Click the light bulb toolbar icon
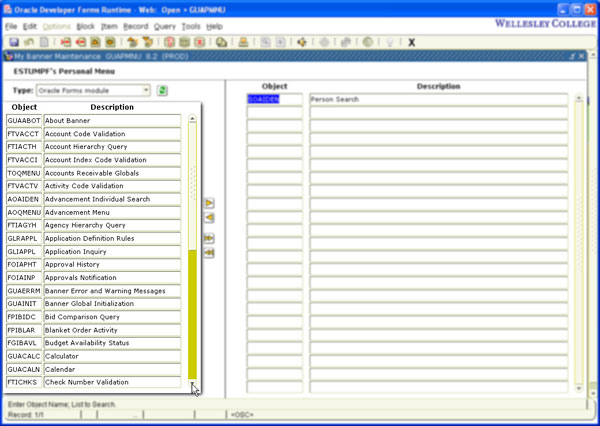The height and width of the screenshot is (426, 600). [x=390, y=42]
